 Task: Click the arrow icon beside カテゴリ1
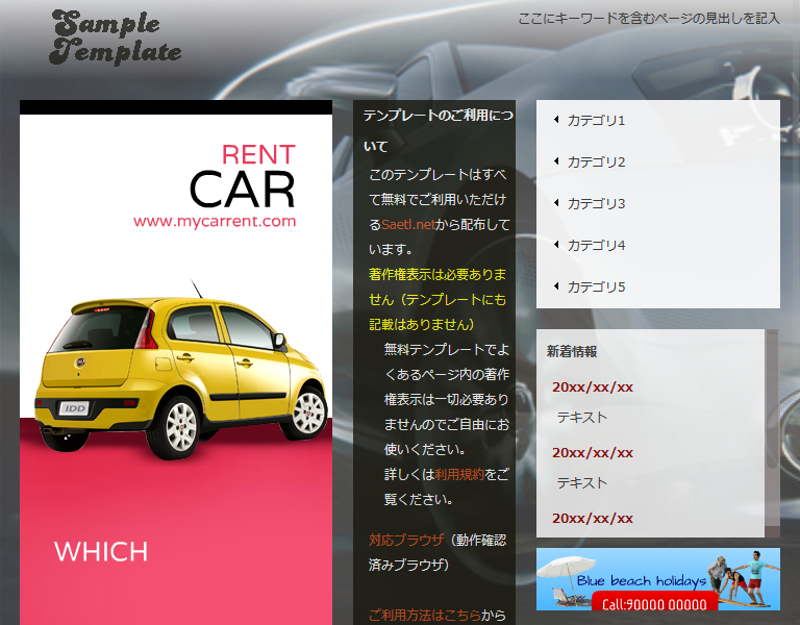click(557, 120)
